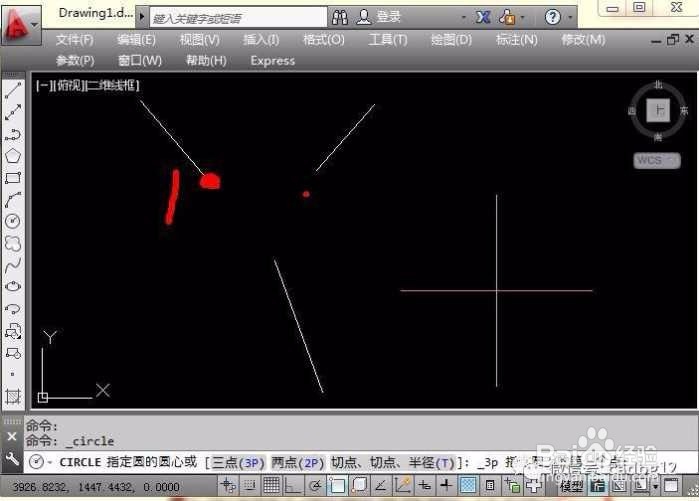699x501 pixels.
Task: Open Quick View Drawings in status bar
Action: coord(619,486)
